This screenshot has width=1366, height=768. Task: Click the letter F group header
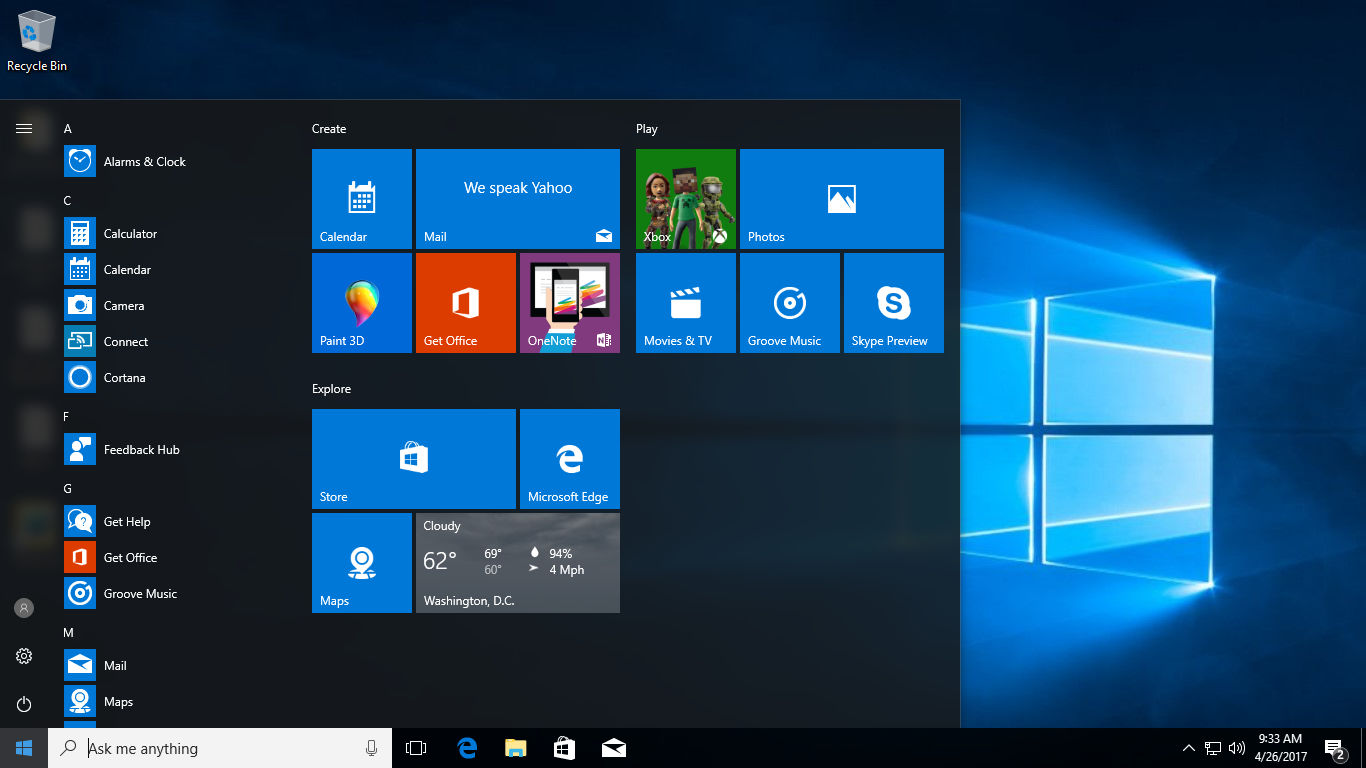(67, 417)
